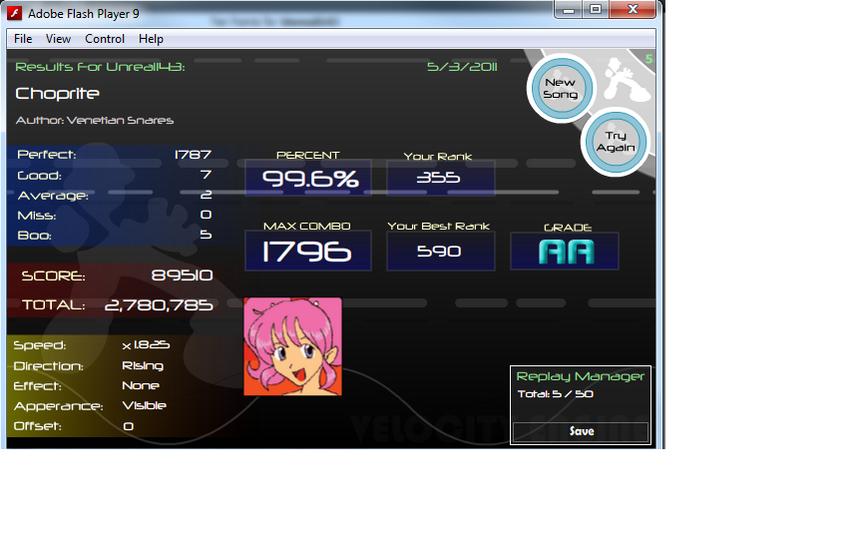
Task: Click the Try Again circular button
Action: 615,141
